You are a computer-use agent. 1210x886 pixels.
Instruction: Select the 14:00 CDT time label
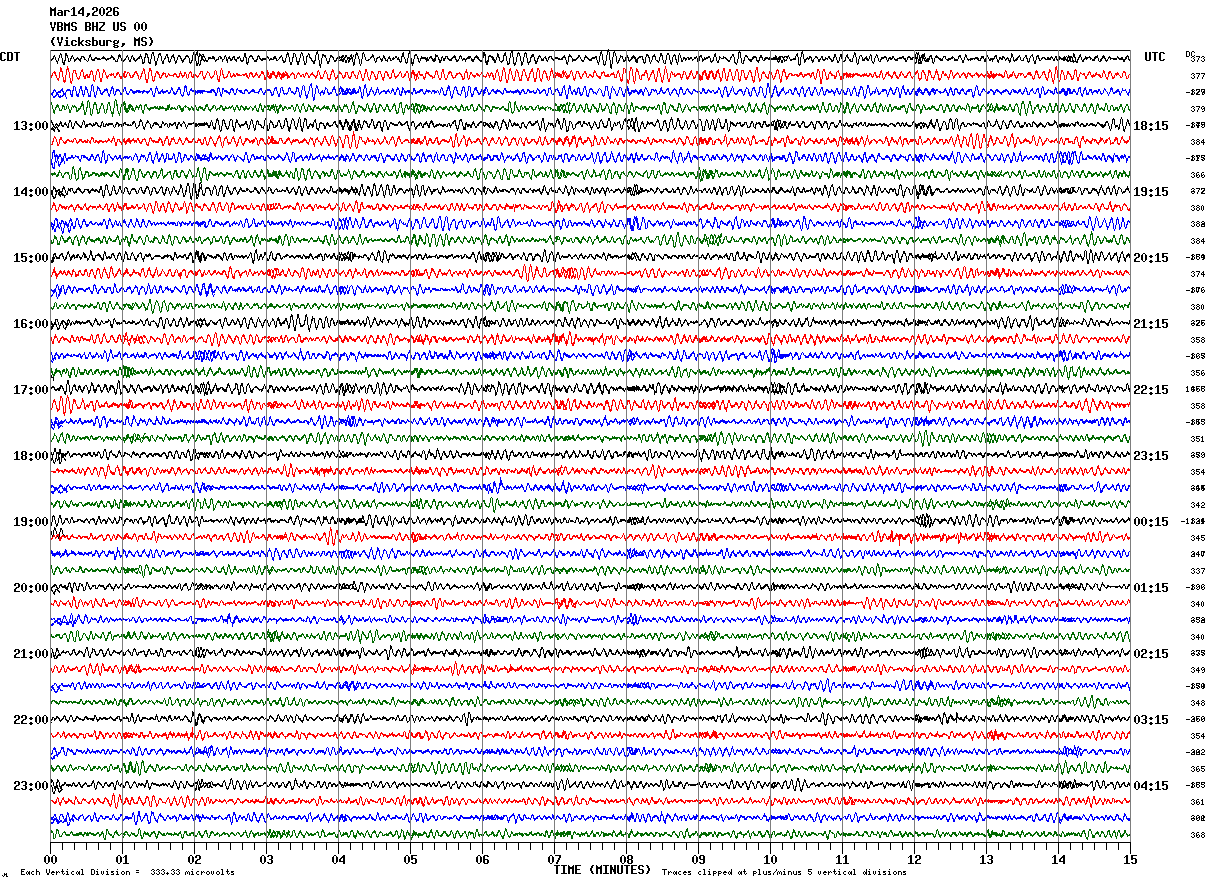pos(31,192)
